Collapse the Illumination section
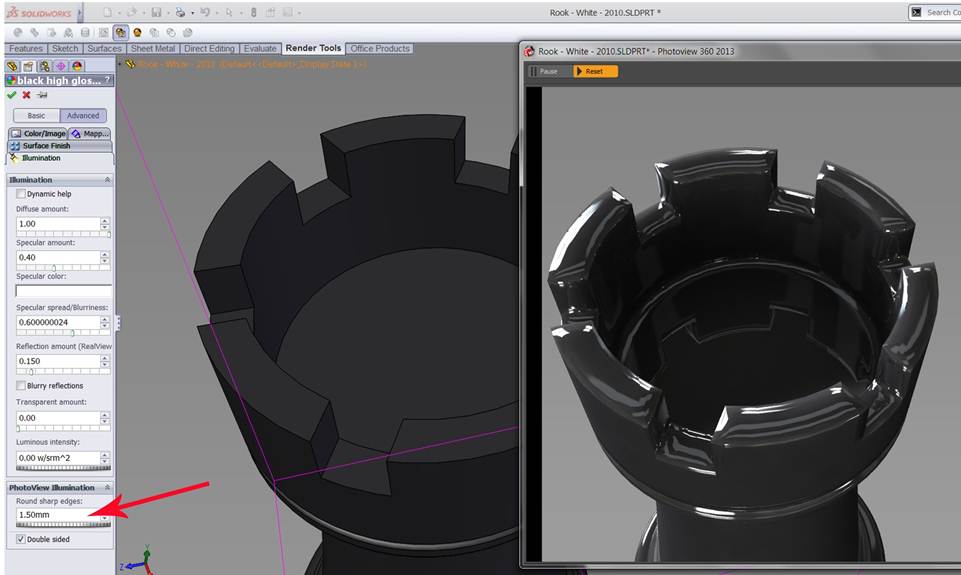 click(107, 180)
